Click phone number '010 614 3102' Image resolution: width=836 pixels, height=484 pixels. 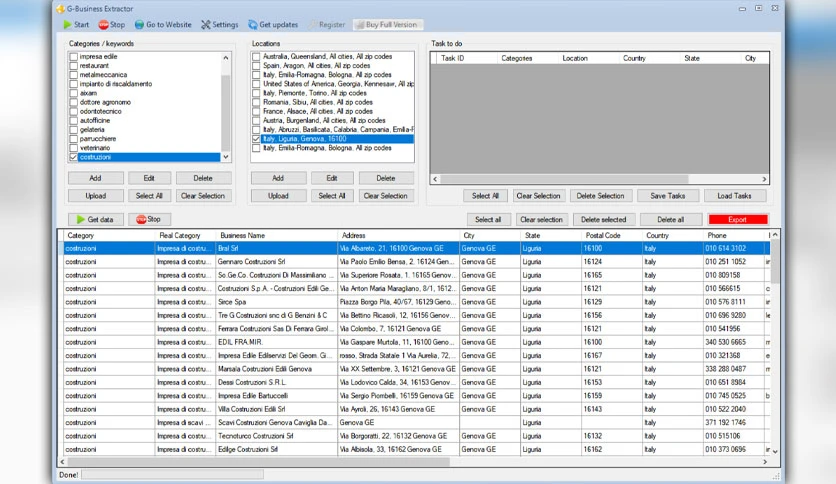click(725, 248)
